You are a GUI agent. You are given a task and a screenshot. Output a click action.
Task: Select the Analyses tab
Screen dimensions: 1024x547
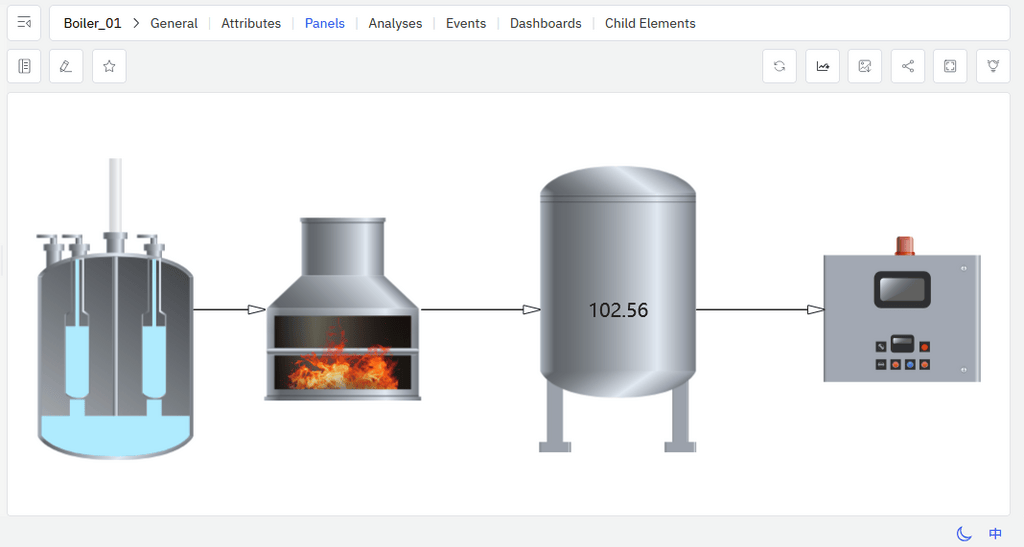[395, 23]
